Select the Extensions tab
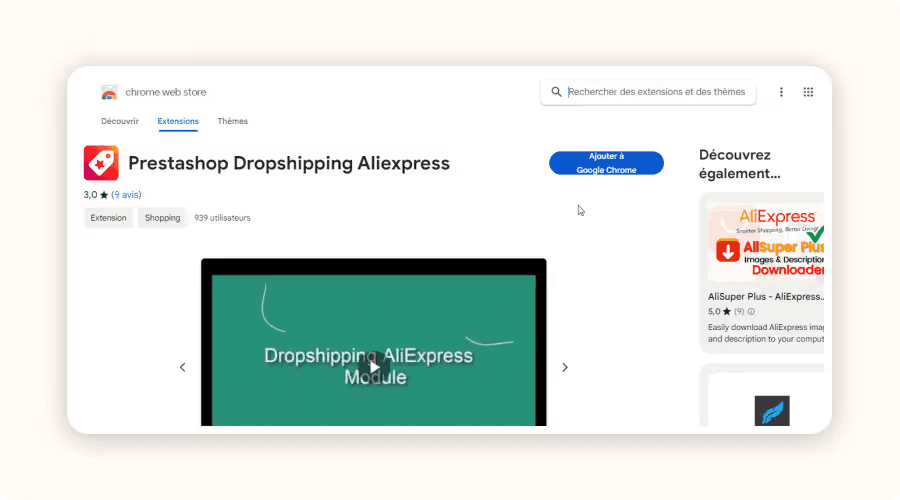This screenshot has width=900, height=500. pyautogui.click(x=178, y=121)
